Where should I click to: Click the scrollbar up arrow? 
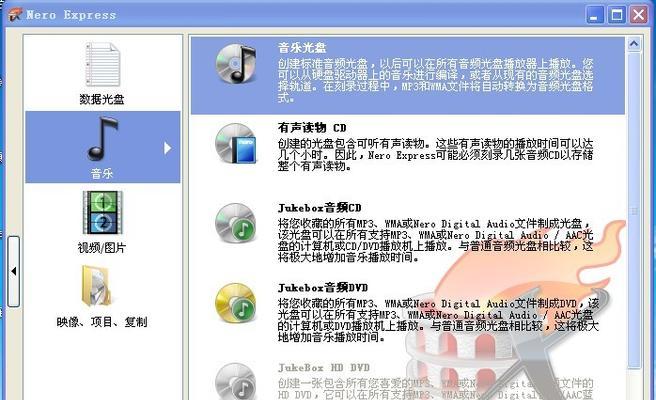tap(634, 44)
